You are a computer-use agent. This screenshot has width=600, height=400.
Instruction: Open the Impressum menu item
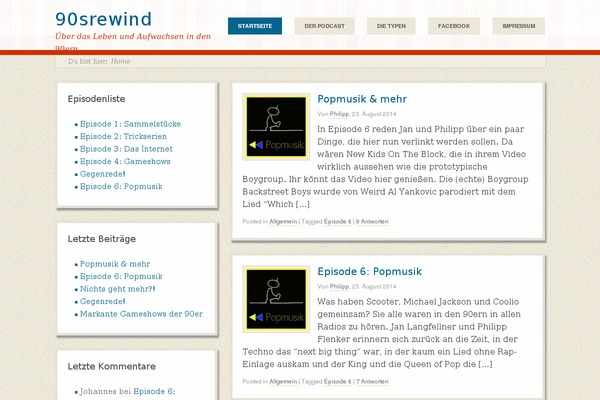click(x=518, y=26)
